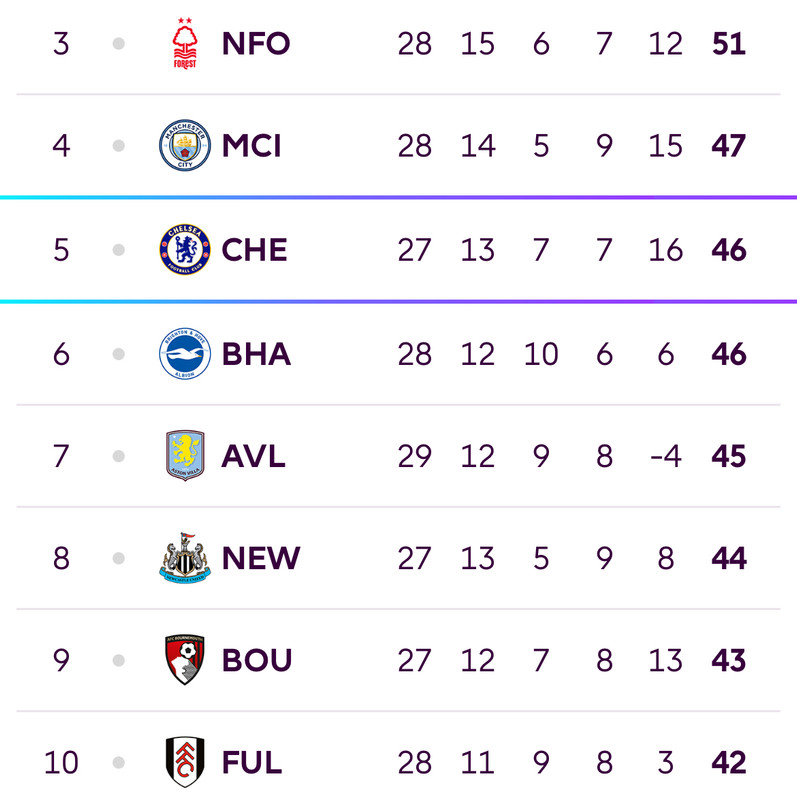Image resolution: width=797 pixels, height=800 pixels.
Task: Click the rank number 8 for Newcastle
Action: tap(61, 558)
